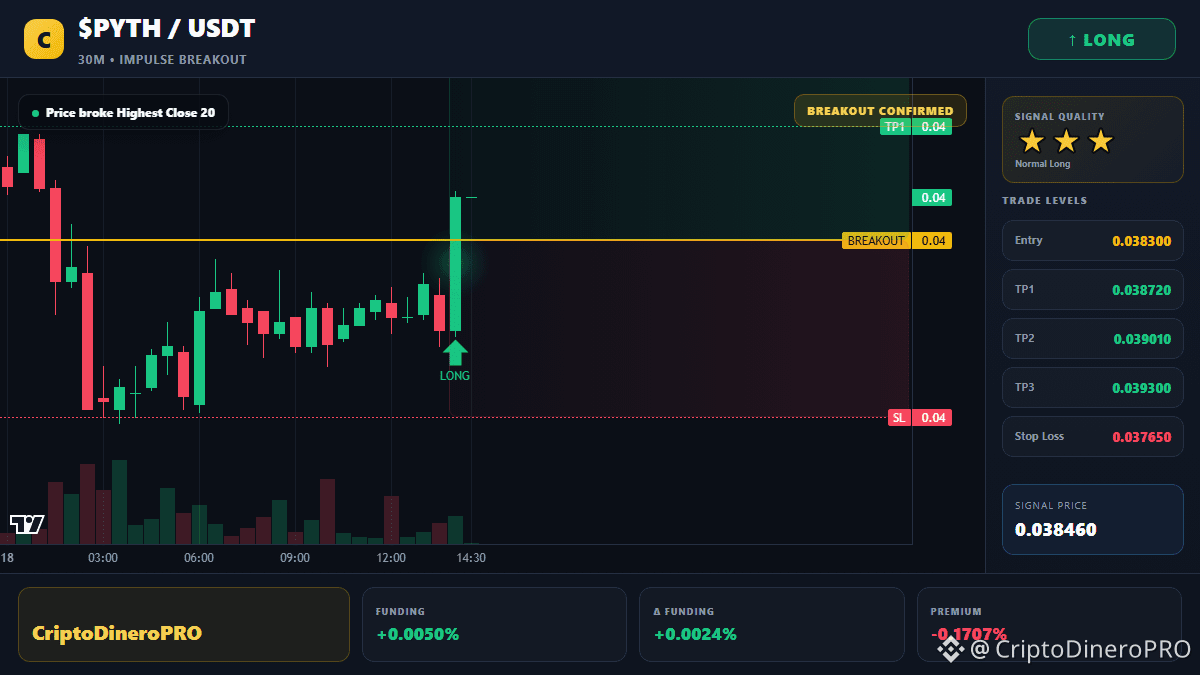Click the Δ Funding +0.0024% card
Screen dimensions: 1200x675
click(x=771, y=624)
